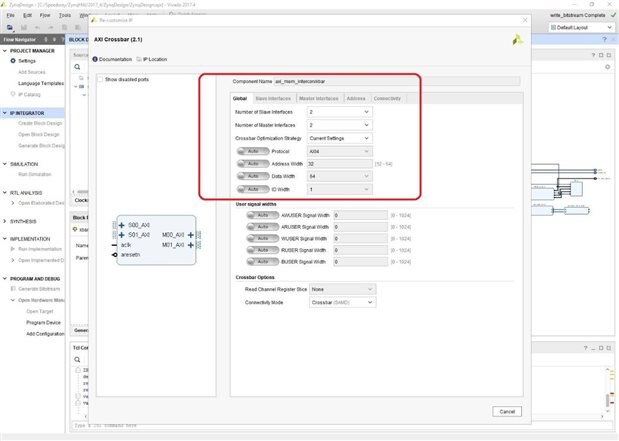Toggle the Auto switch for BUSER Signal Width
619x441 pixels.
click(x=263, y=261)
